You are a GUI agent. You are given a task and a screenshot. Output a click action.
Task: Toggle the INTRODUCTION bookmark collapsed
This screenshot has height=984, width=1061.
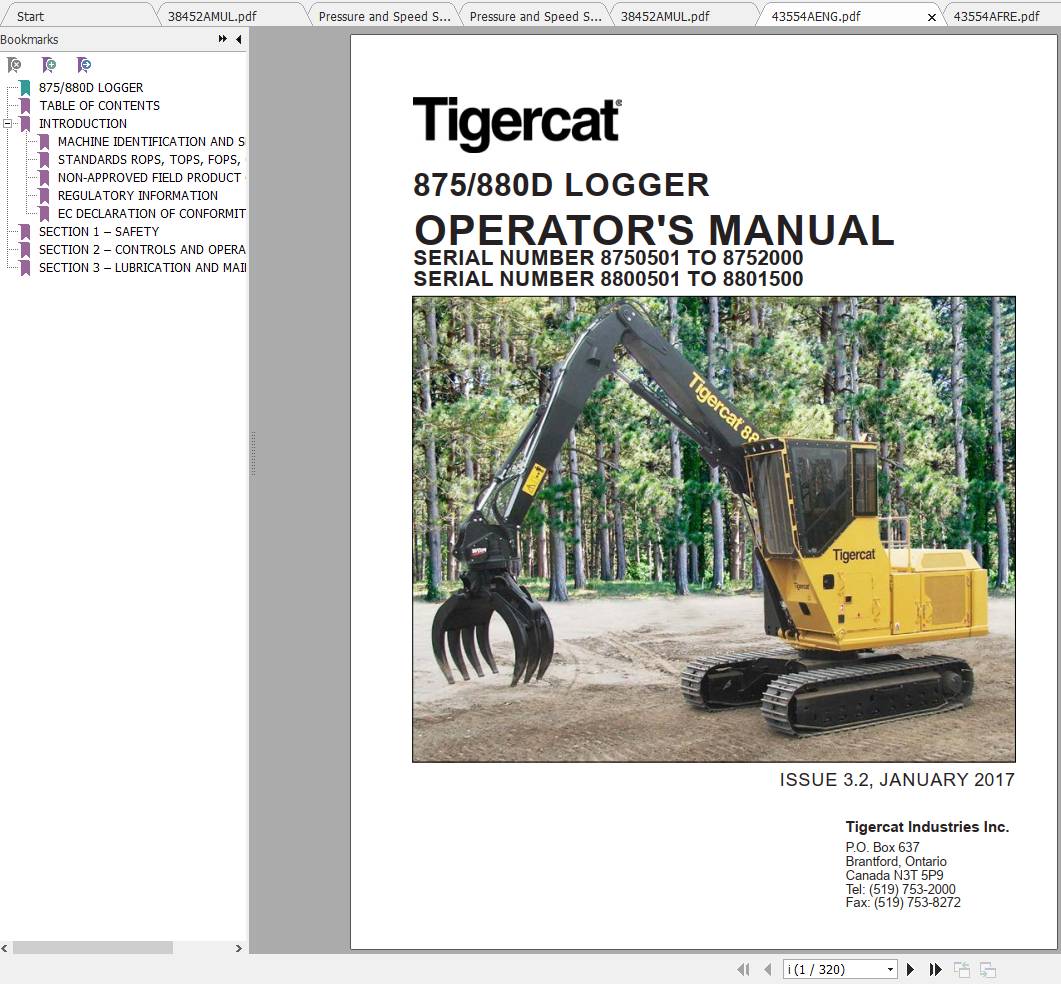tap(9, 123)
